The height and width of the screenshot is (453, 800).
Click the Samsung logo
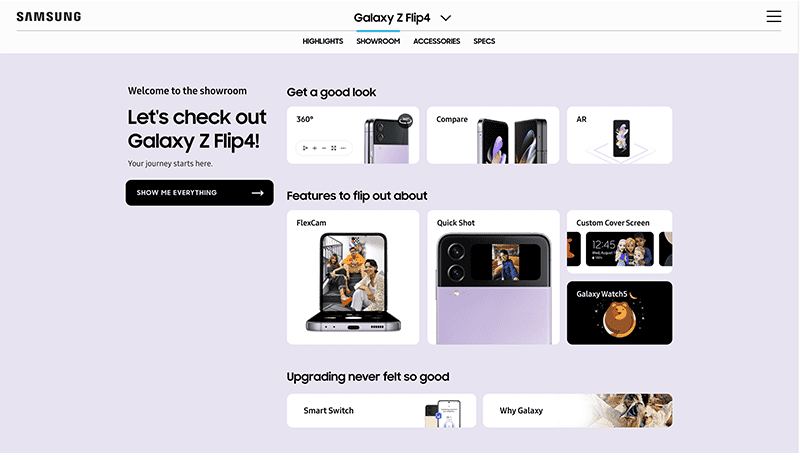[x=48, y=17]
